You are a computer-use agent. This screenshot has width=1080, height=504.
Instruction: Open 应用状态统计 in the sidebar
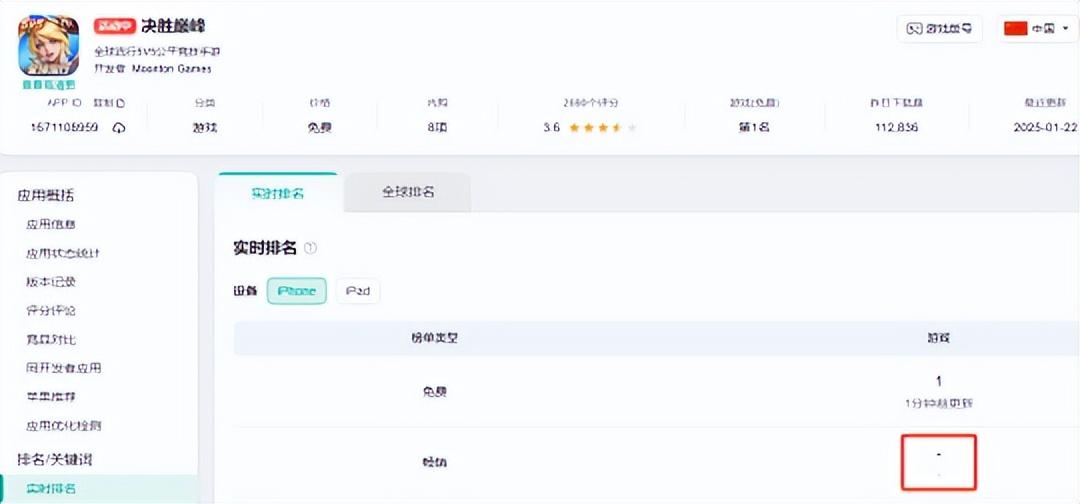62,253
